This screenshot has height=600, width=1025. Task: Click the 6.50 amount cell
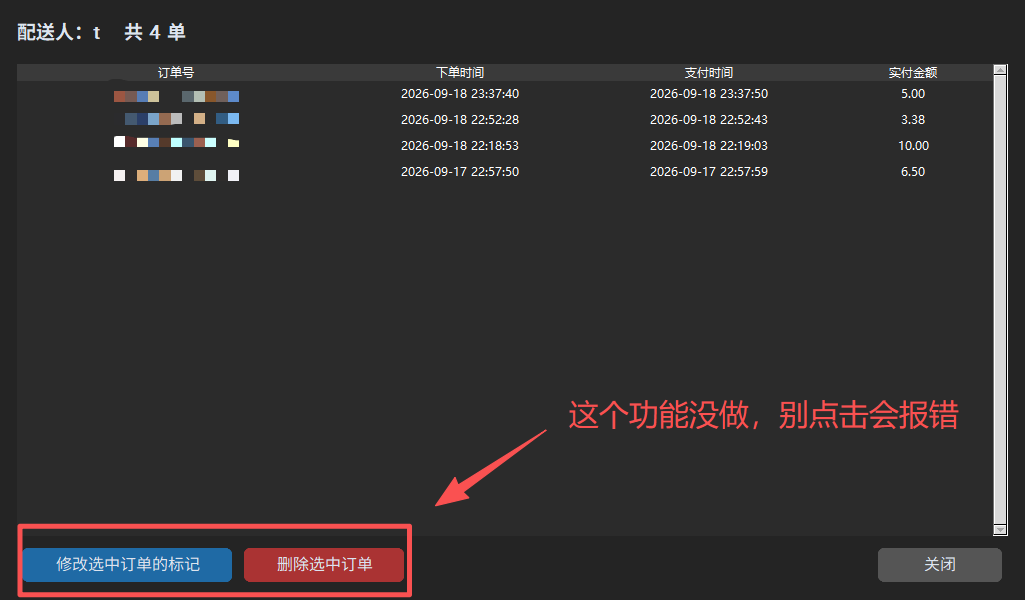pos(913,172)
